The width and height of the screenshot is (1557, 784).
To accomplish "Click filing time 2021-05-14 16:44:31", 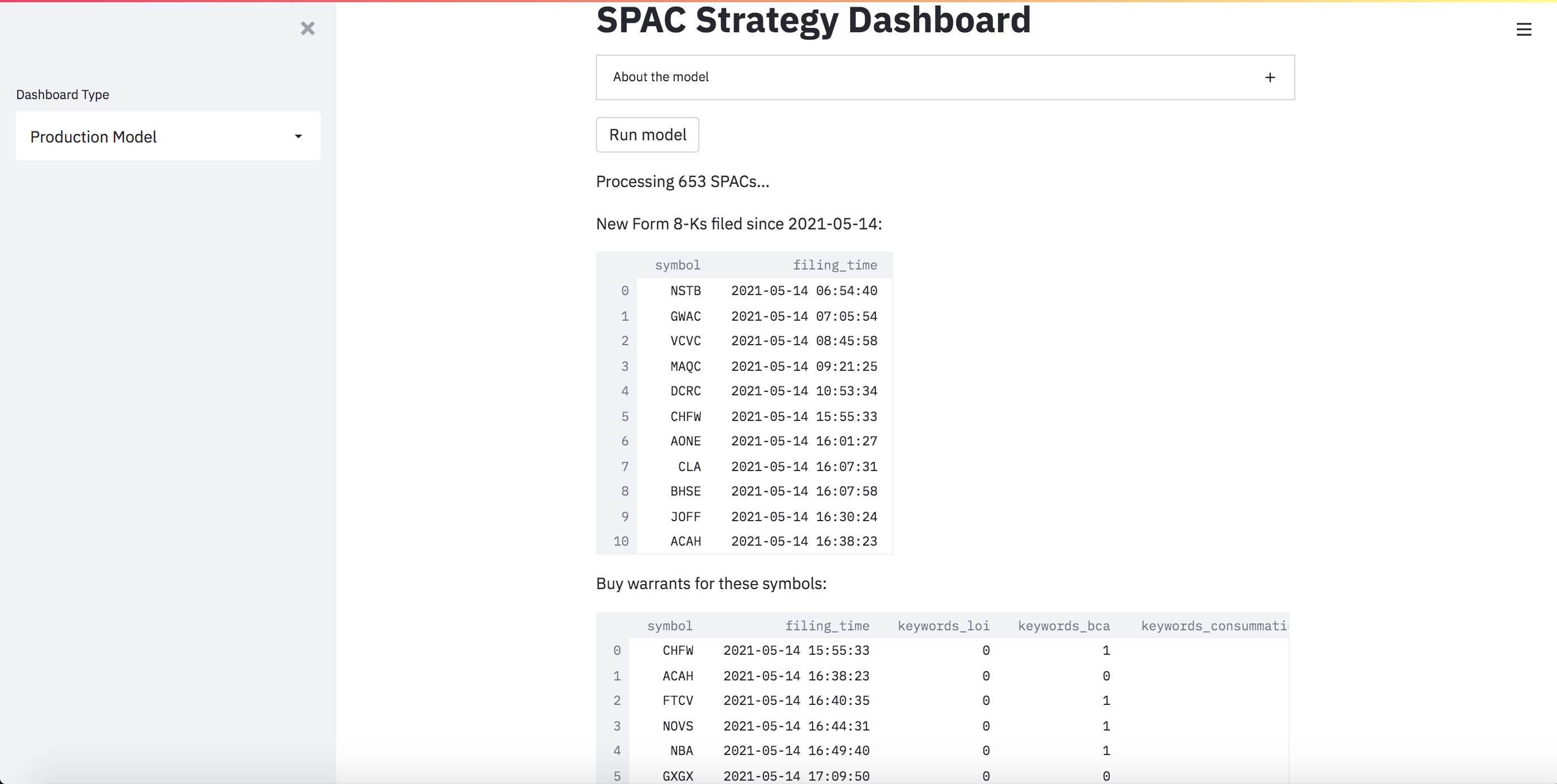I will click(x=796, y=726).
